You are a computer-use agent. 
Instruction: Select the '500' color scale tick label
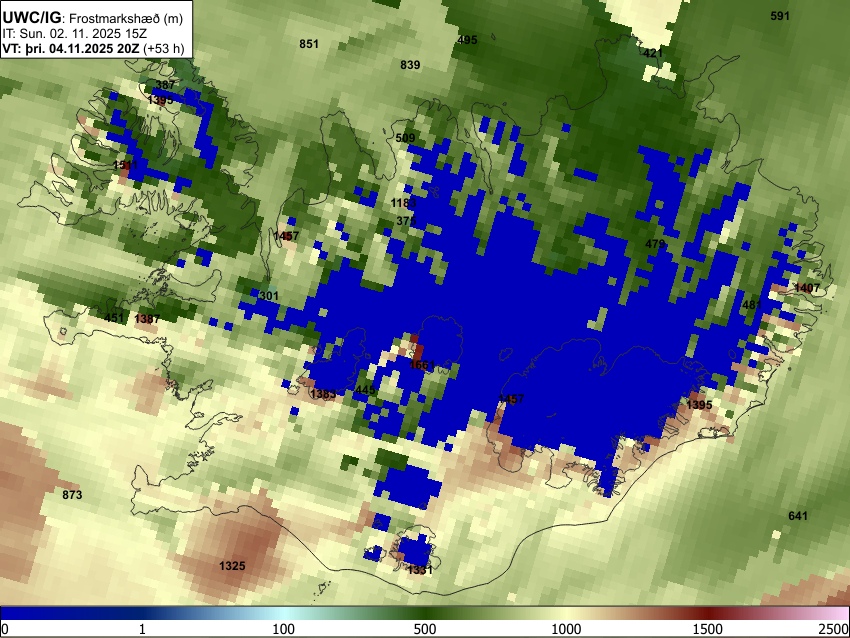point(425,629)
